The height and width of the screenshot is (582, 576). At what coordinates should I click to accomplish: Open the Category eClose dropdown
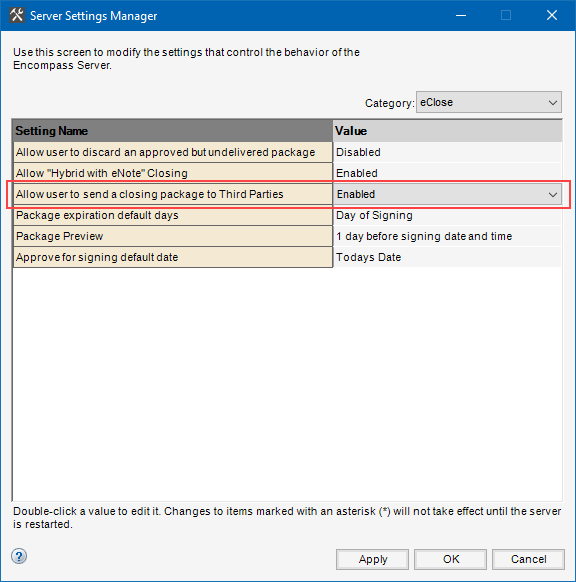tap(489, 102)
